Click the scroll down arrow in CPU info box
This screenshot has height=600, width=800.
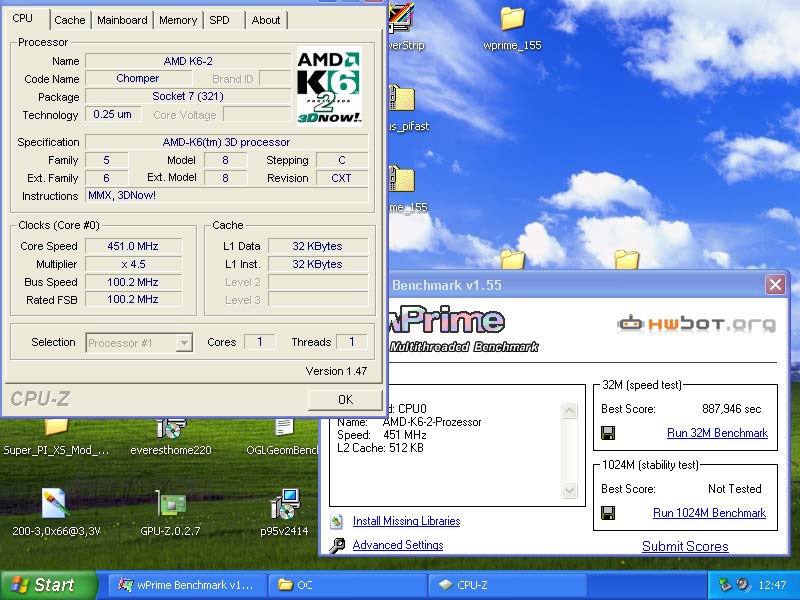[569, 491]
